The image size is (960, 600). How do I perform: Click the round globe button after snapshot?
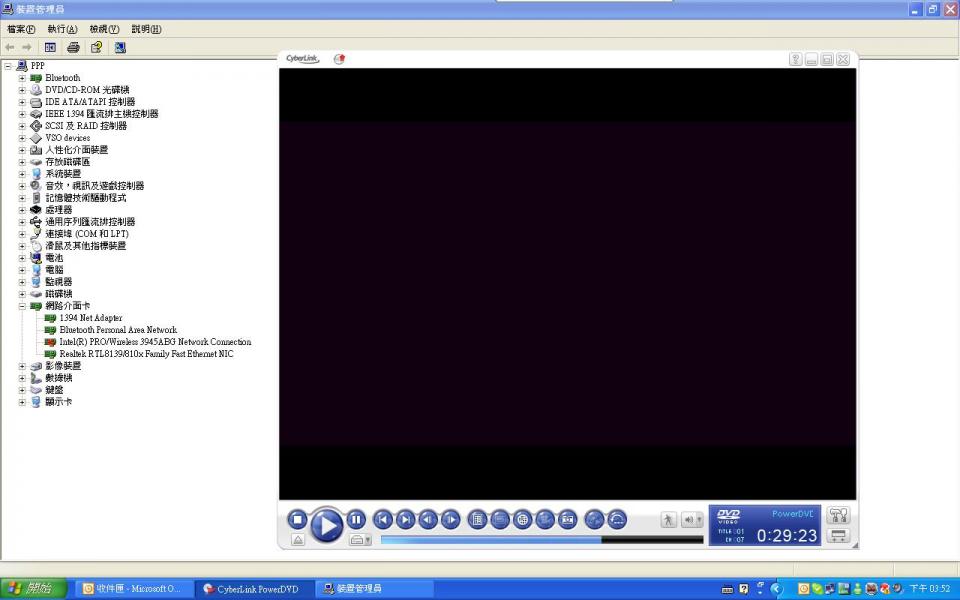[x=594, y=520]
